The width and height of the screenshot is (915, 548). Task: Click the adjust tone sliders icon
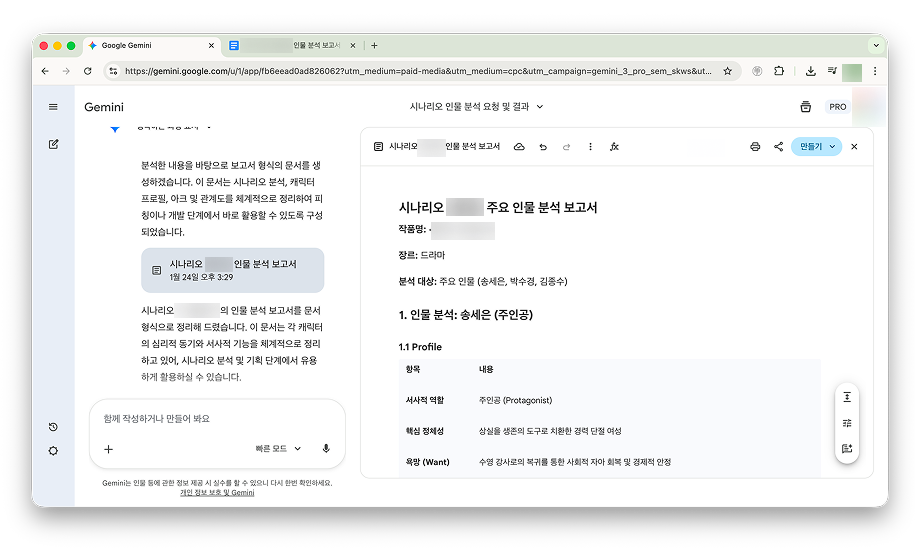[x=847, y=423]
